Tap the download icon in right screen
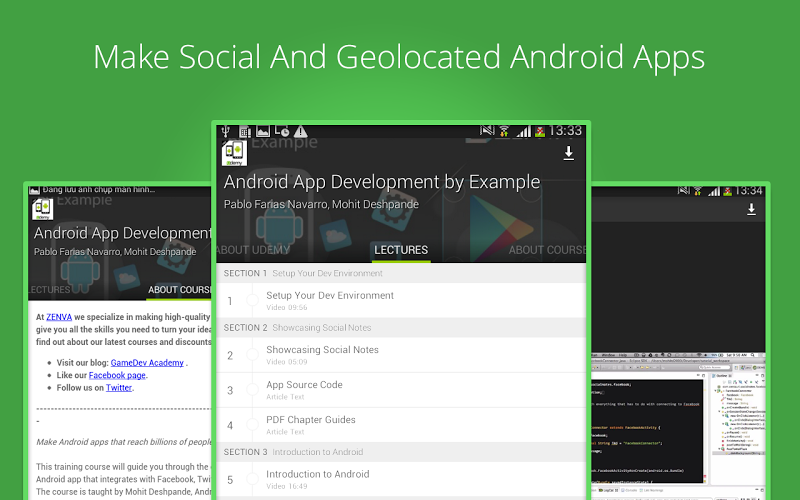This screenshot has width=800, height=500. pos(751,209)
